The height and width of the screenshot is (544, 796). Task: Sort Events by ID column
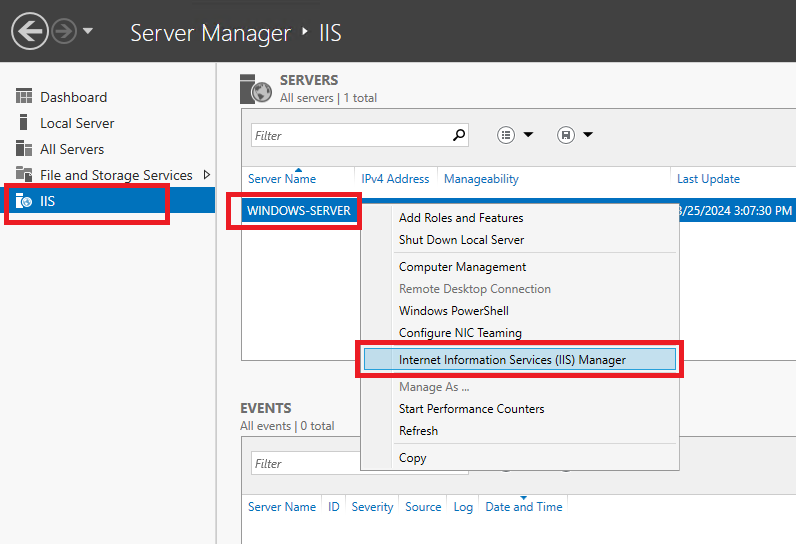pos(334,506)
